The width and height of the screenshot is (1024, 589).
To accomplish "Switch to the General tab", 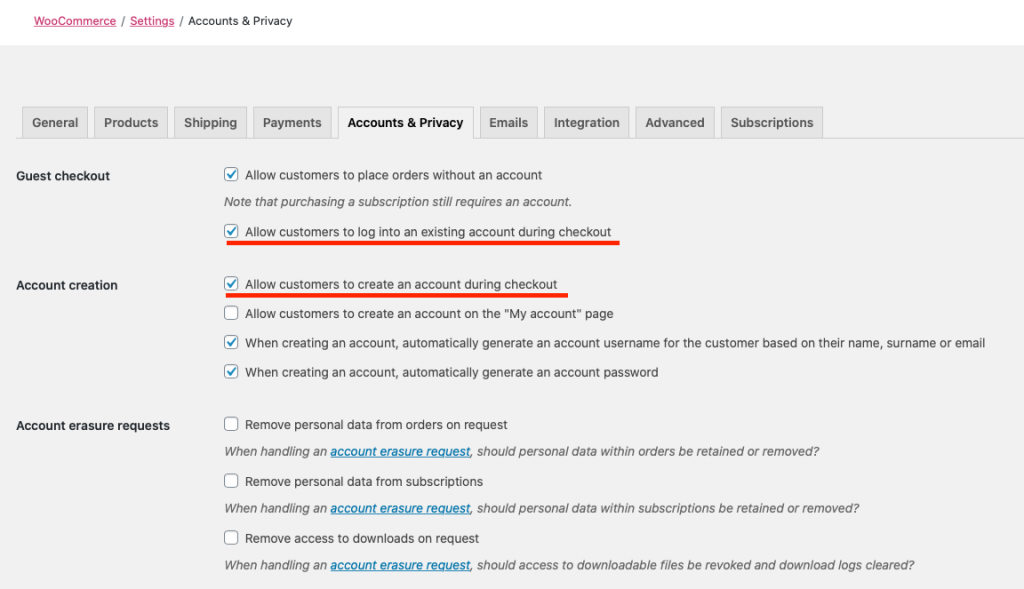I will click(55, 123).
